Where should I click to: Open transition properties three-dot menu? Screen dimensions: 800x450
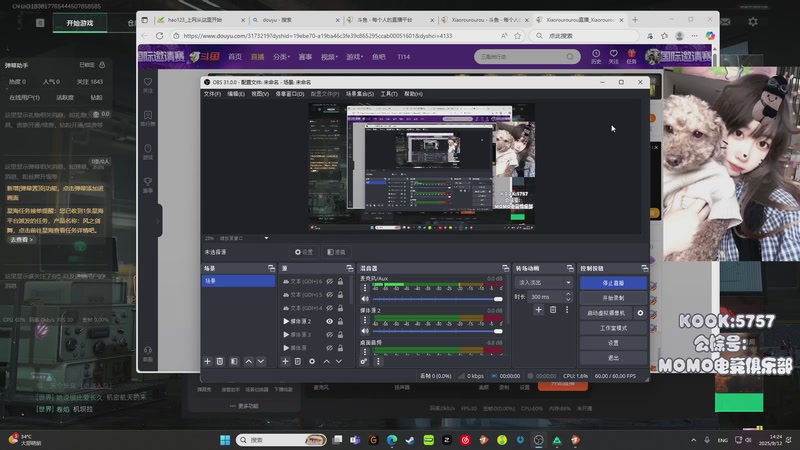pos(567,309)
